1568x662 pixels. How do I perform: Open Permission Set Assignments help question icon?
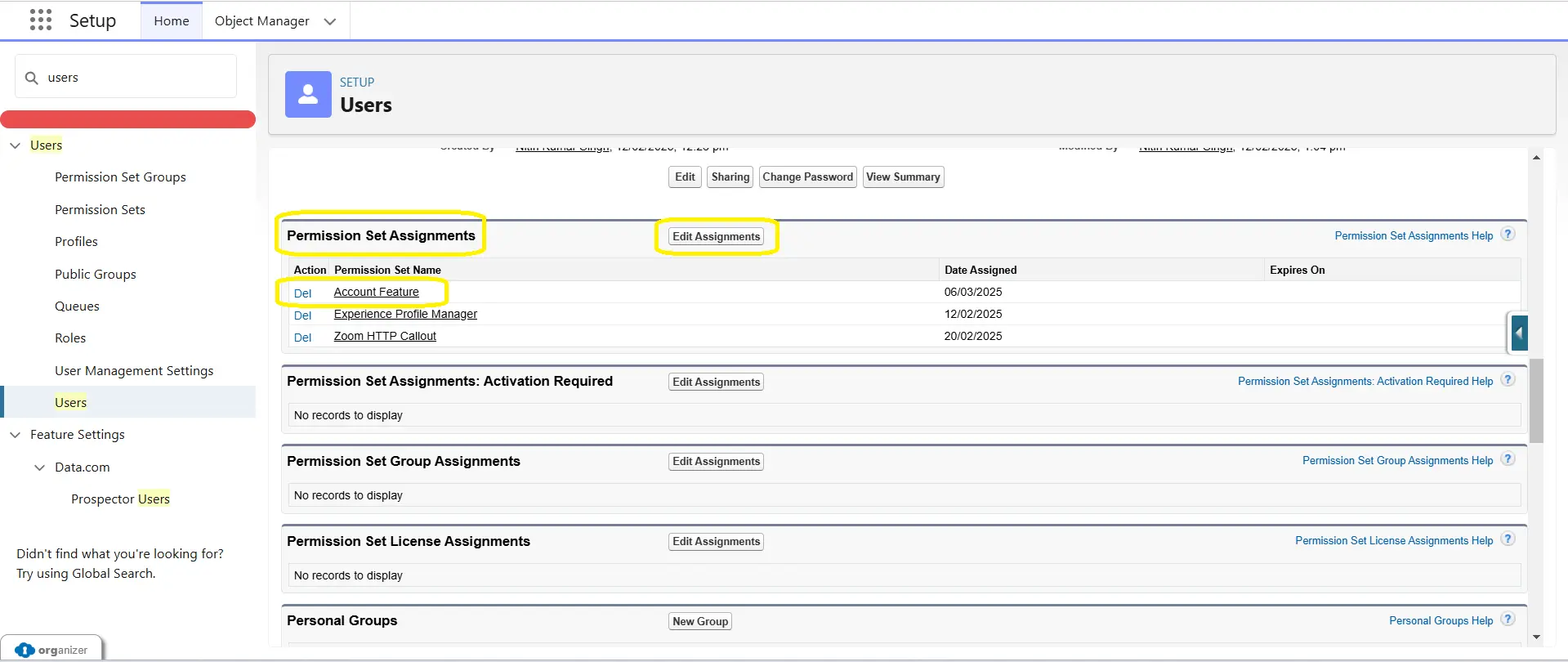point(1508,234)
